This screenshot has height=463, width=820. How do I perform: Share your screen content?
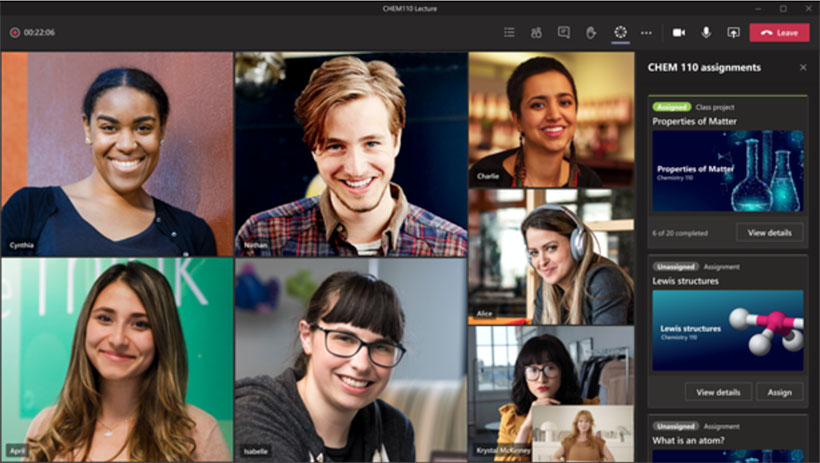[x=733, y=32]
